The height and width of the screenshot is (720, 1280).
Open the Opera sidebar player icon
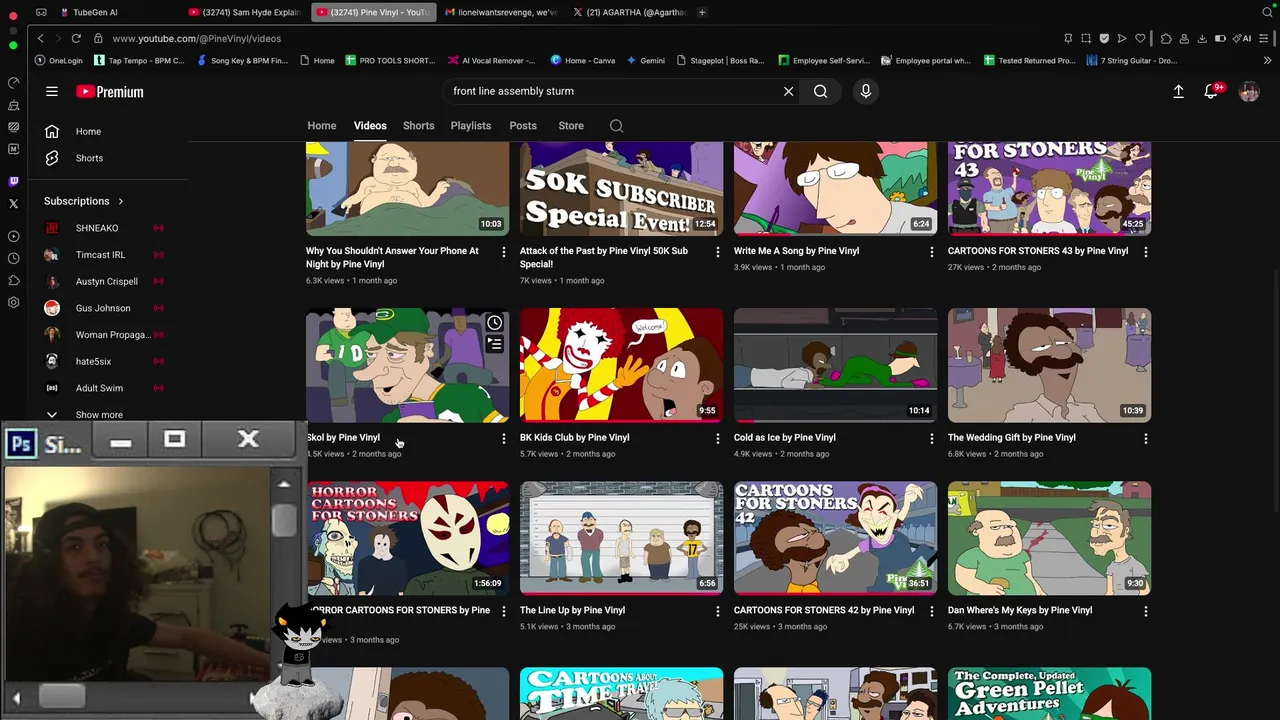tap(13, 236)
